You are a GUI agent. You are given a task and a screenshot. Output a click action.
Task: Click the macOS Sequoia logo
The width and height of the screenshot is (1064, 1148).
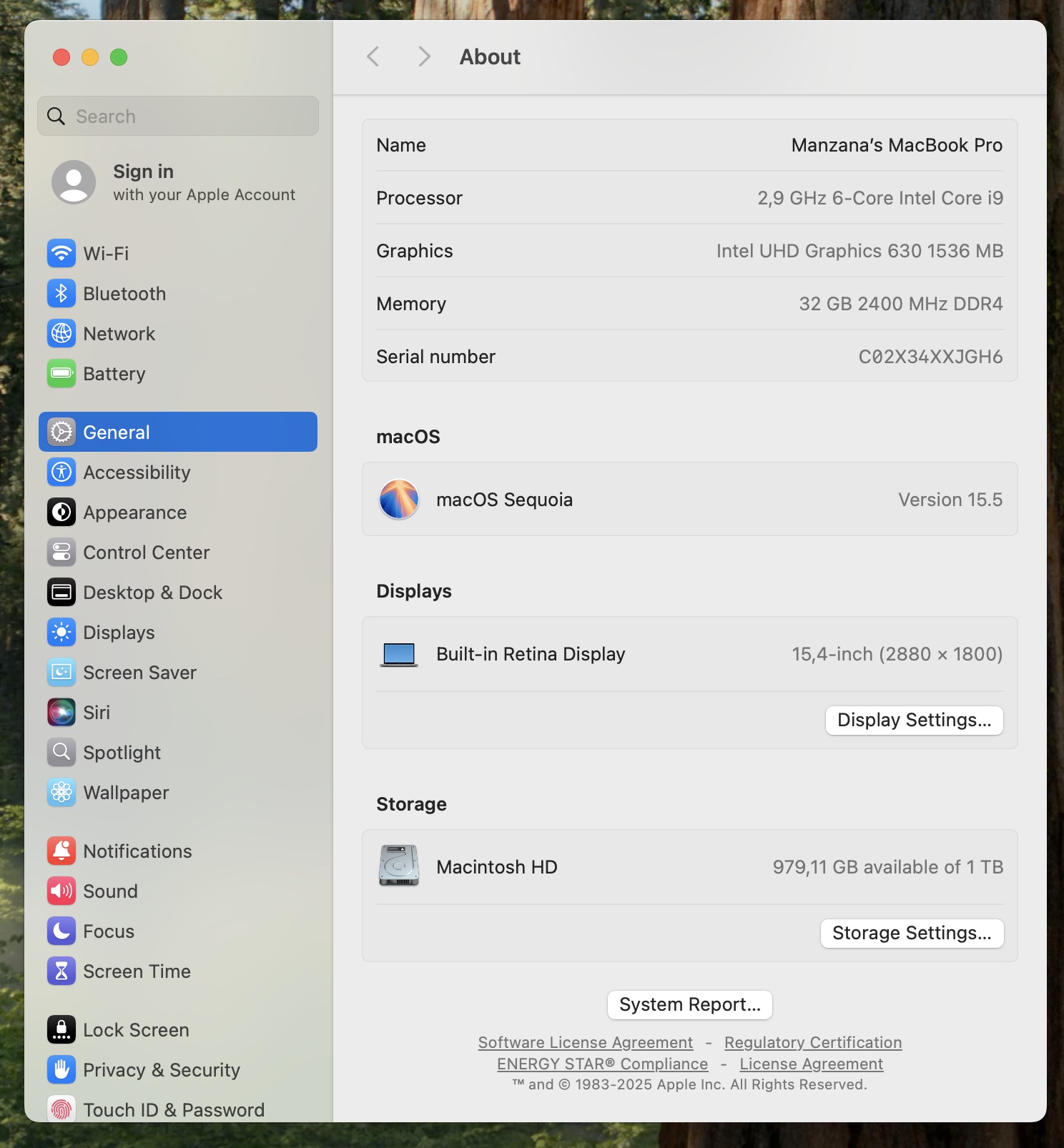click(x=399, y=499)
